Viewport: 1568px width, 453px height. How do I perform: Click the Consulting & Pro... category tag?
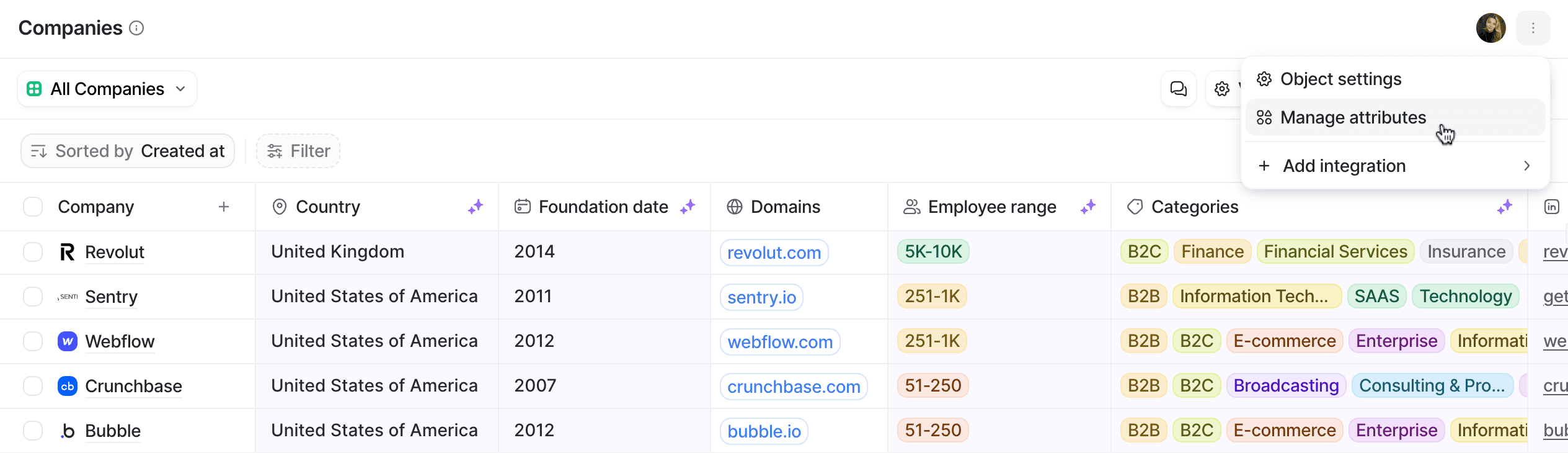(1432, 385)
